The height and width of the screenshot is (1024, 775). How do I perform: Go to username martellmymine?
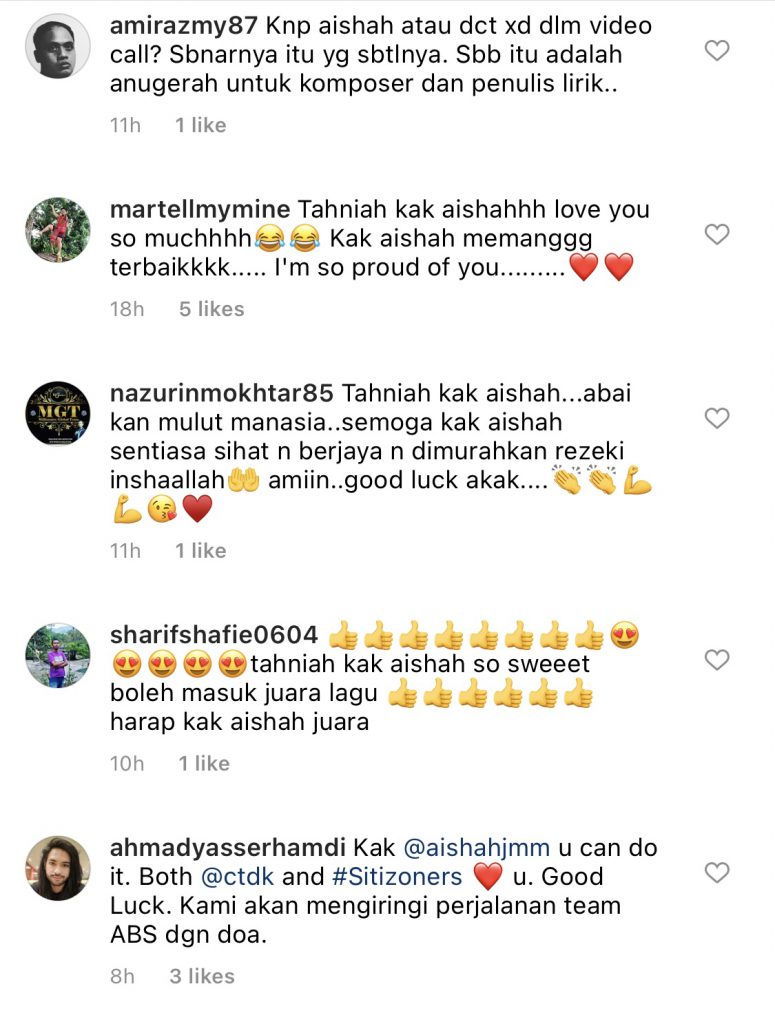pyautogui.click(x=200, y=210)
